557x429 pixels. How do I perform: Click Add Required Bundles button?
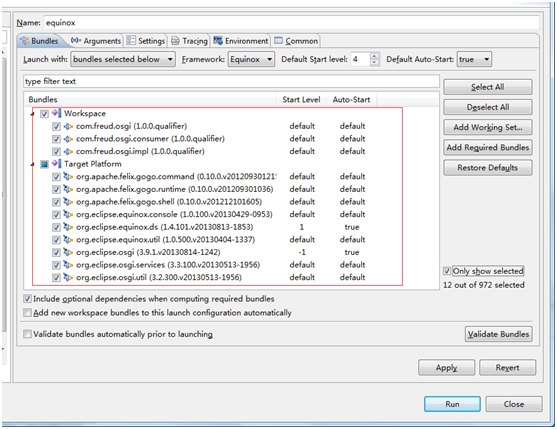tap(488, 147)
